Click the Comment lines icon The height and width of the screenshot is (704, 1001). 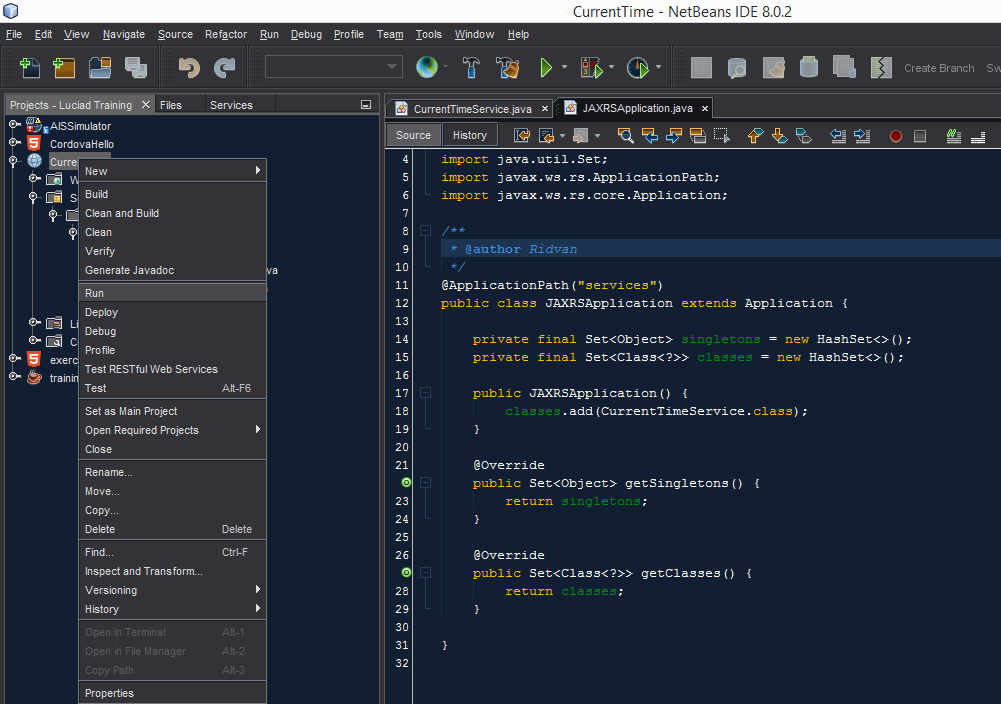tap(954, 135)
